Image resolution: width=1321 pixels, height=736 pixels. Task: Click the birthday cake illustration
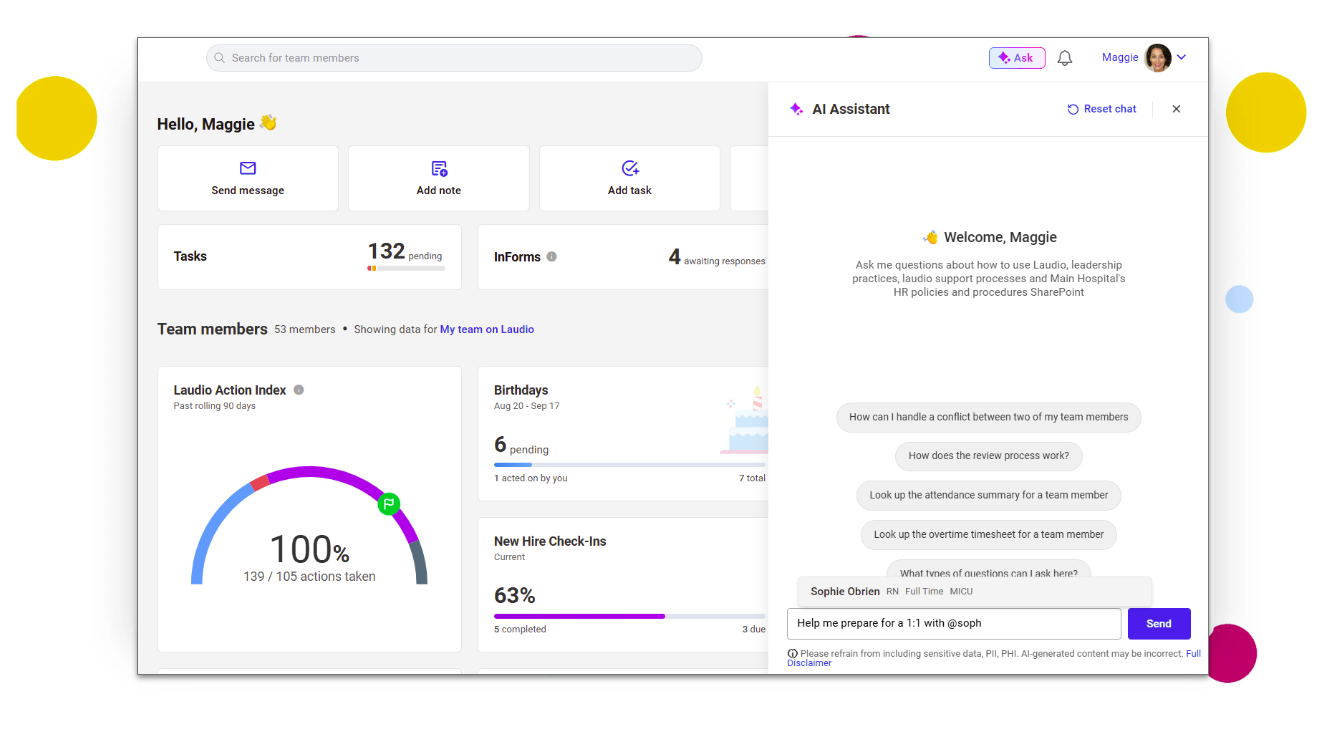745,420
